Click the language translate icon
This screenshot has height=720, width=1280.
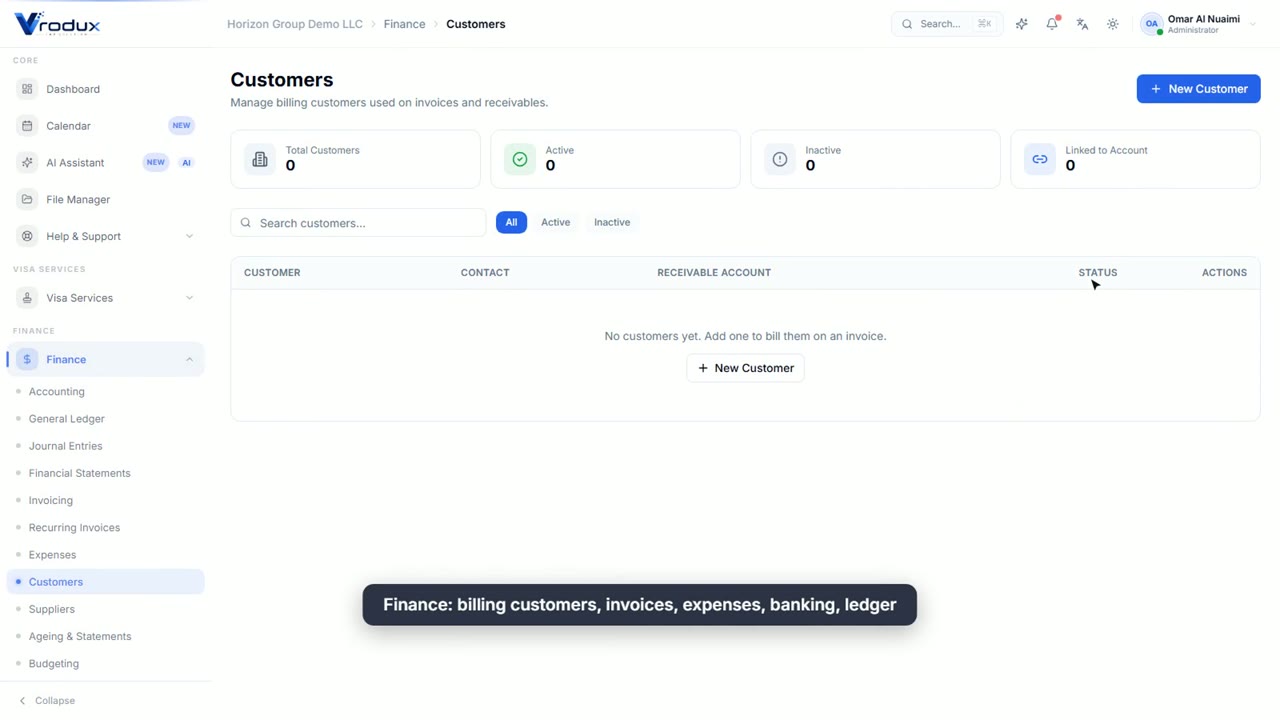pos(1082,24)
